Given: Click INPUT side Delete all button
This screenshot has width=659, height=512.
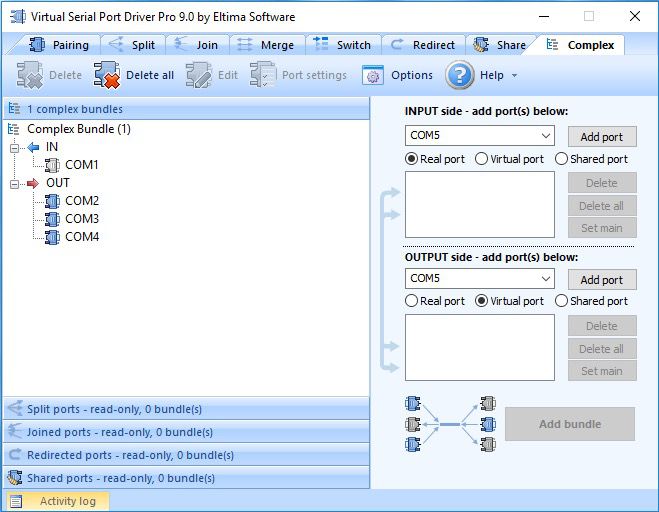Looking at the screenshot, I should [602, 206].
